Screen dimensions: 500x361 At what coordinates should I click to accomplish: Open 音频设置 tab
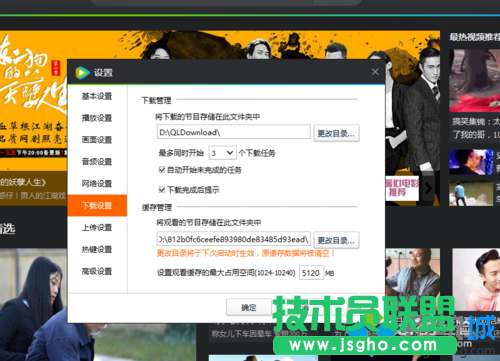(x=97, y=162)
